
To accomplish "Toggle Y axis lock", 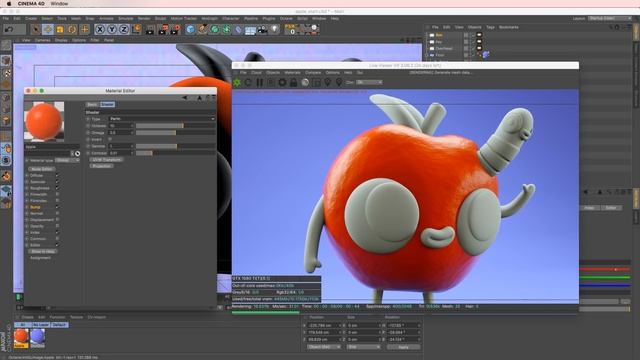I will click(x=112, y=29).
